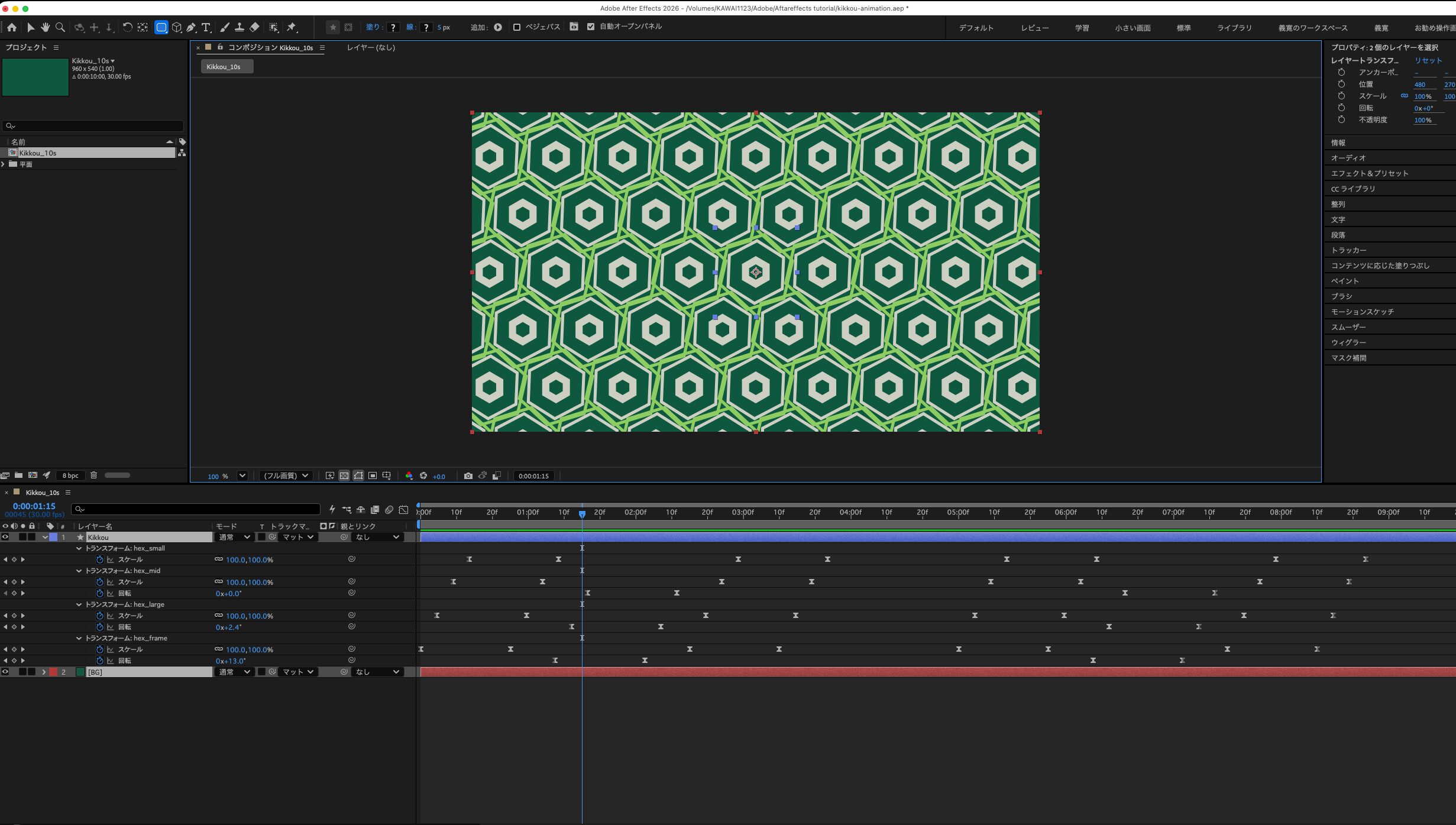Uncheck 自動オープンパネル checkbox
This screenshot has width=1456, height=825.
[591, 27]
